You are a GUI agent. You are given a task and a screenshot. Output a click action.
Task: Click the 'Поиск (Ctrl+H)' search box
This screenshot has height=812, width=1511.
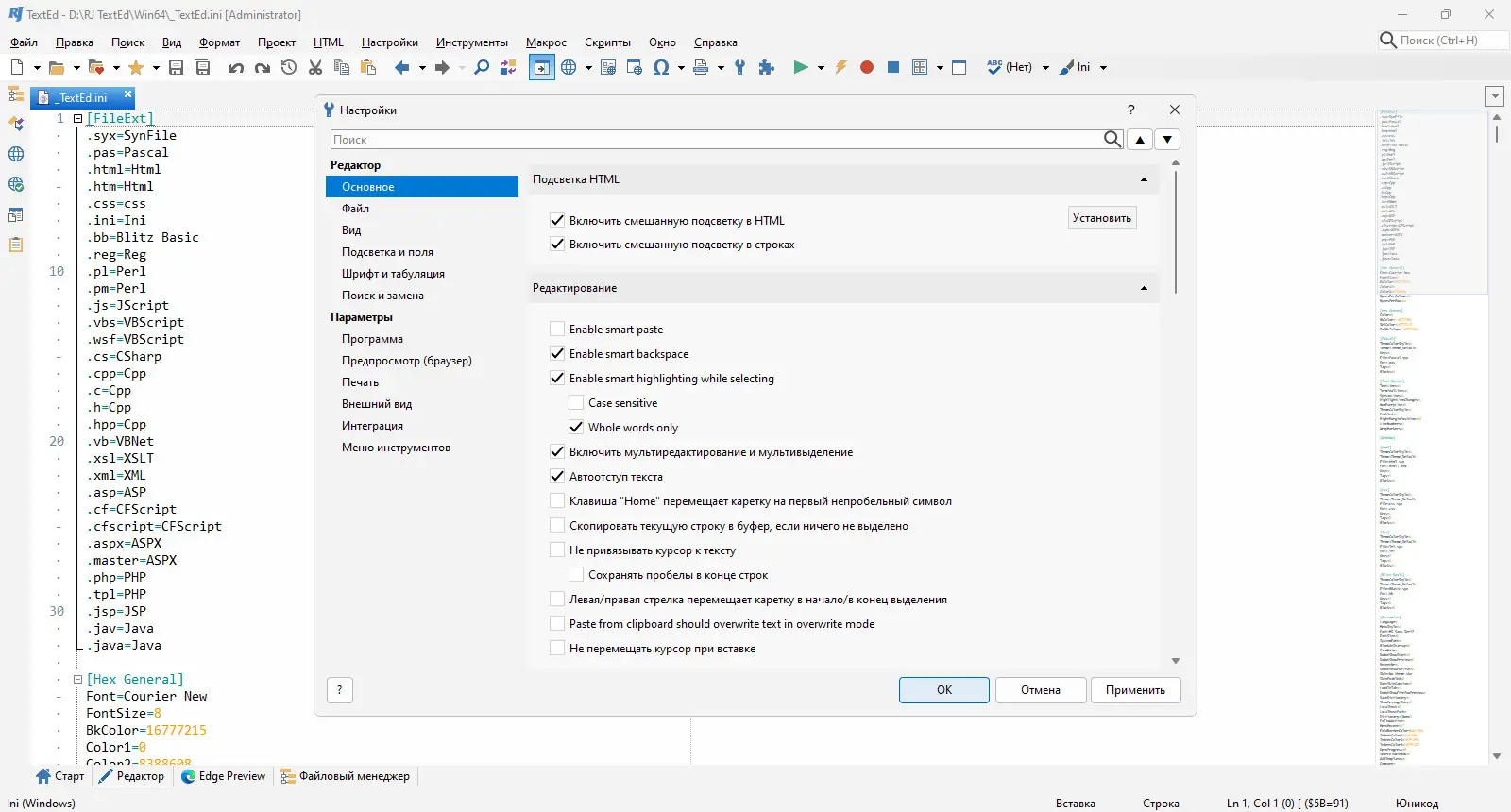point(1445,41)
